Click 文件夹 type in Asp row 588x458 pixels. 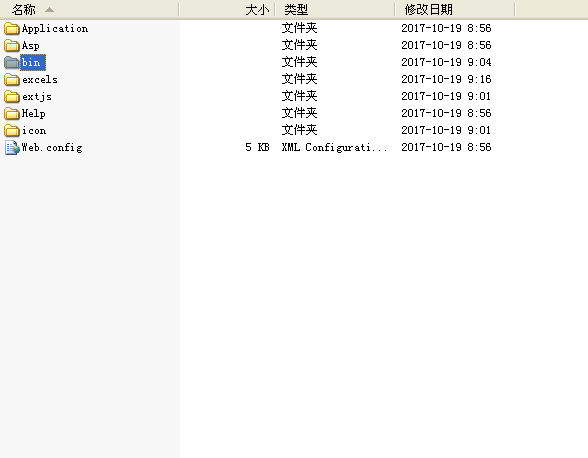[x=300, y=45]
